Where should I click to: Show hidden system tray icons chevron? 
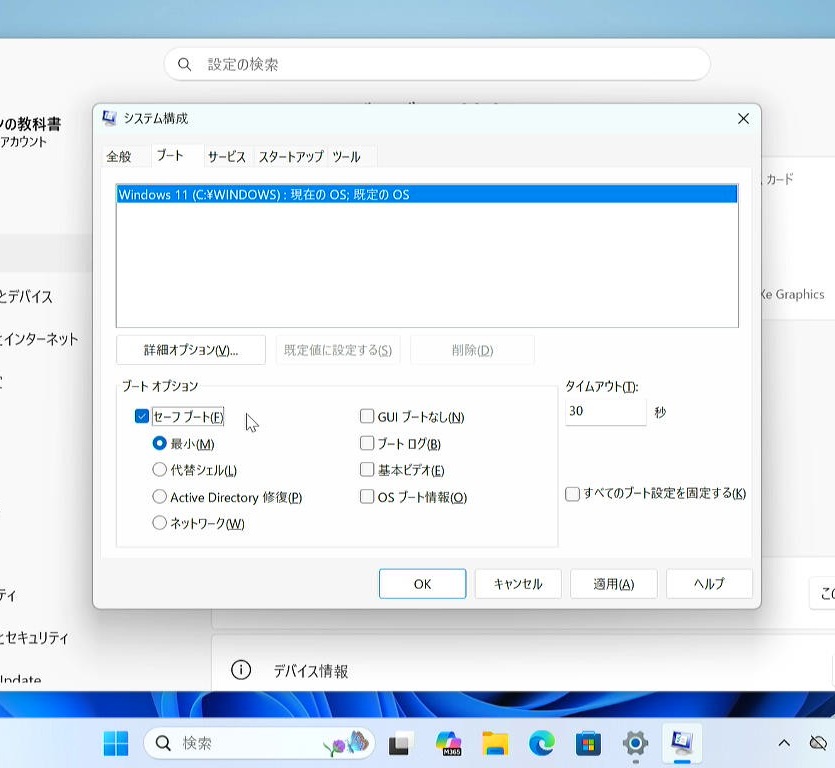click(x=784, y=743)
